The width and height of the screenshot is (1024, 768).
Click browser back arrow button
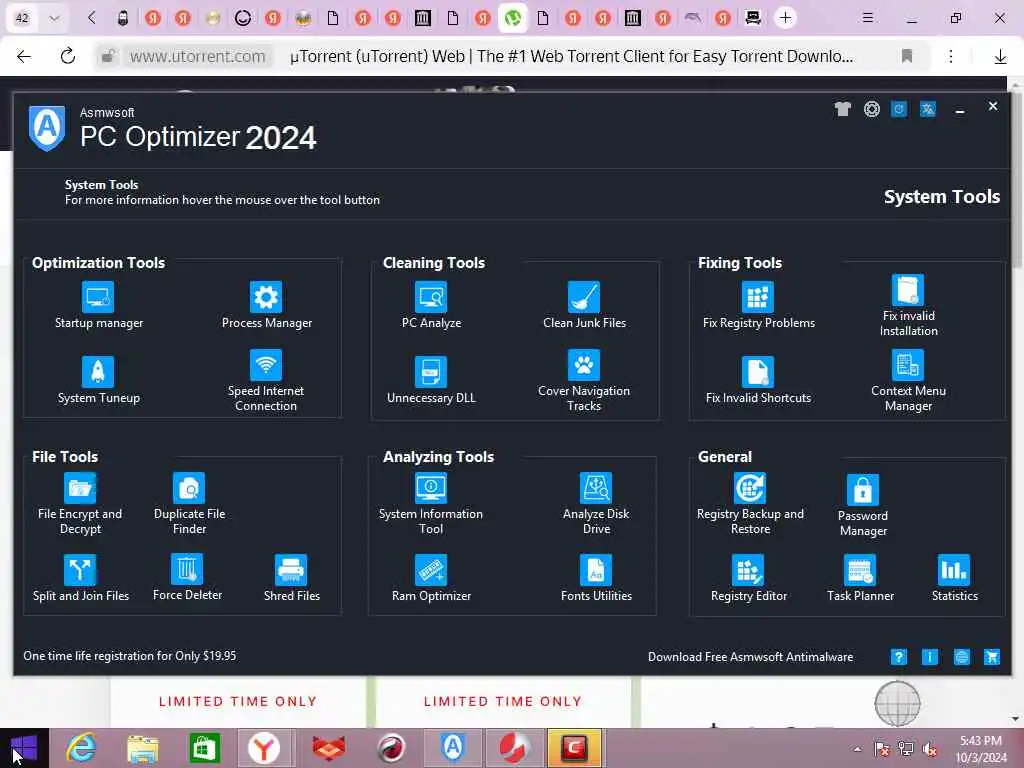24,57
